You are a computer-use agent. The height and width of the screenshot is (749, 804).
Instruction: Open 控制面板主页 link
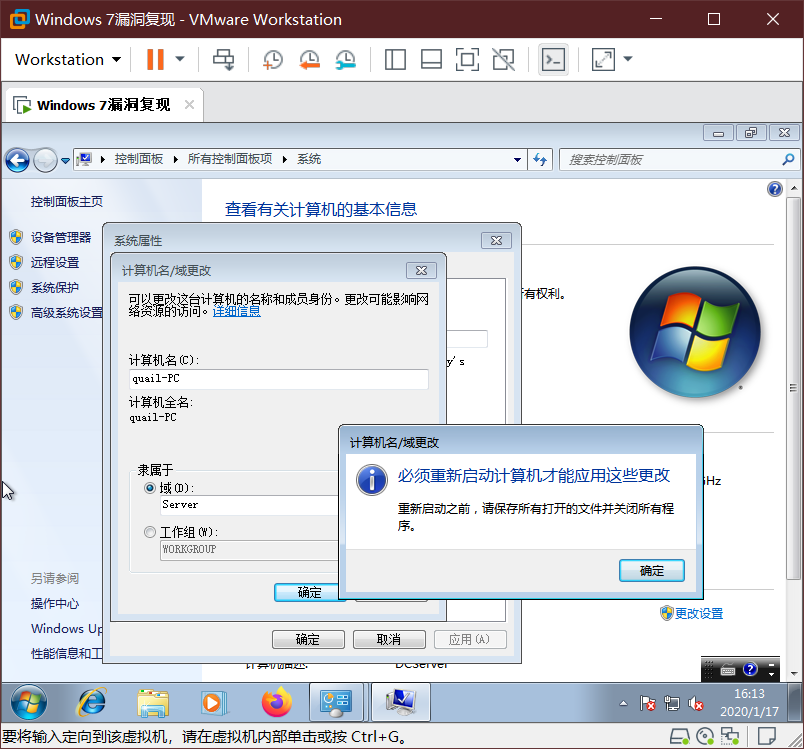[x=67, y=202]
